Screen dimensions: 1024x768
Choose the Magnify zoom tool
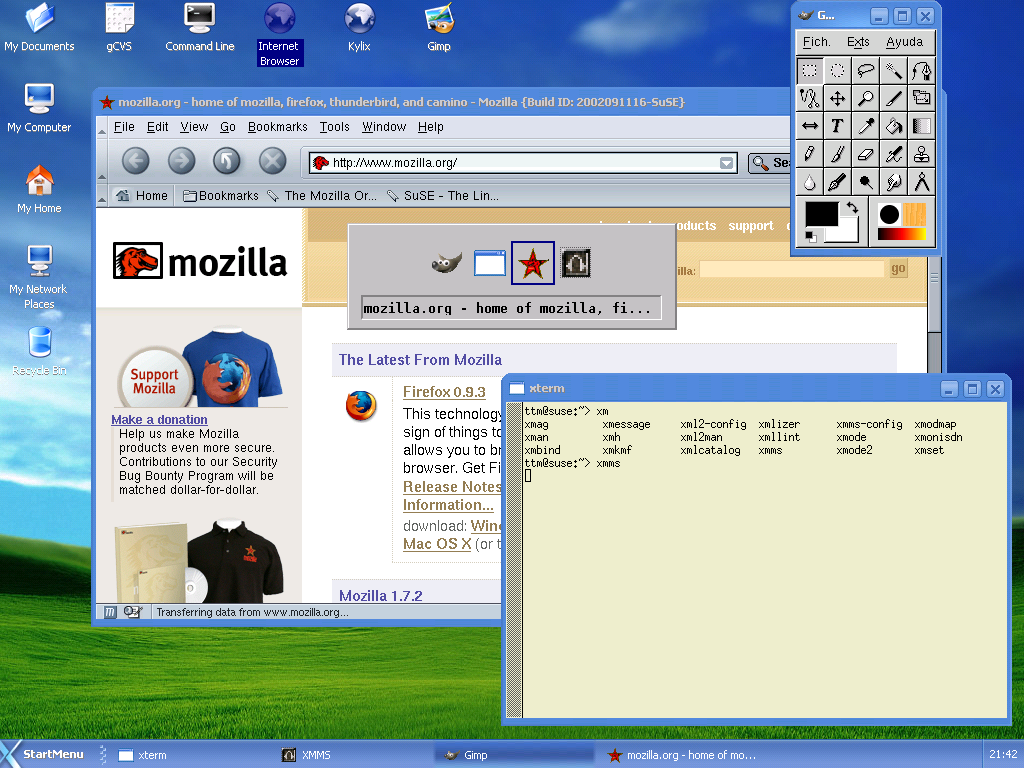click(x=866, y=99)
